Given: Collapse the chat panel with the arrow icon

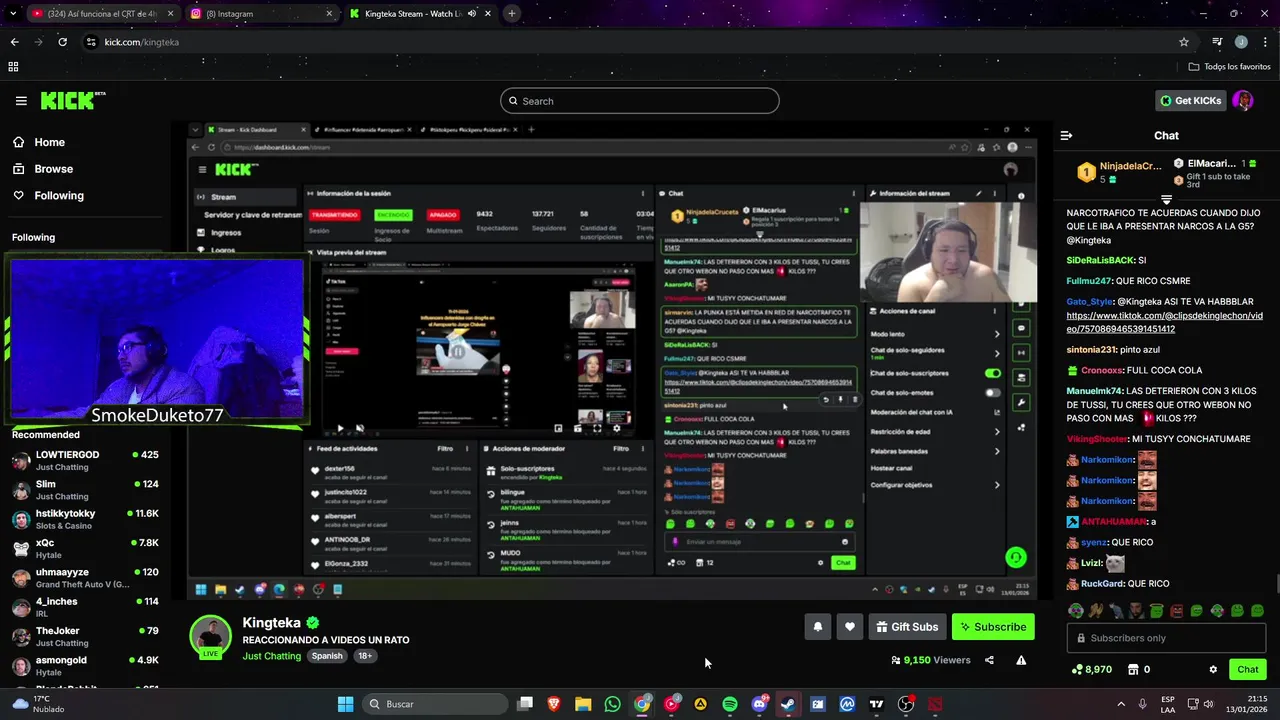Looking at the screenshot, I should [1066, 135].
